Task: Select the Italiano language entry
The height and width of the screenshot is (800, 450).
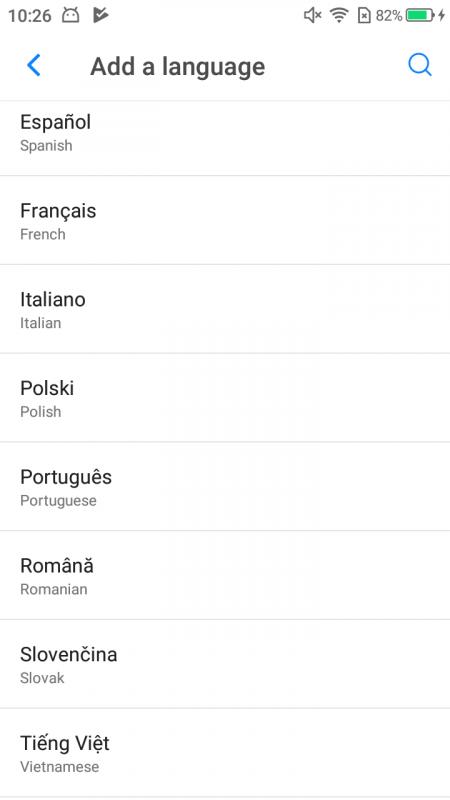Action: tap(225, 309)
